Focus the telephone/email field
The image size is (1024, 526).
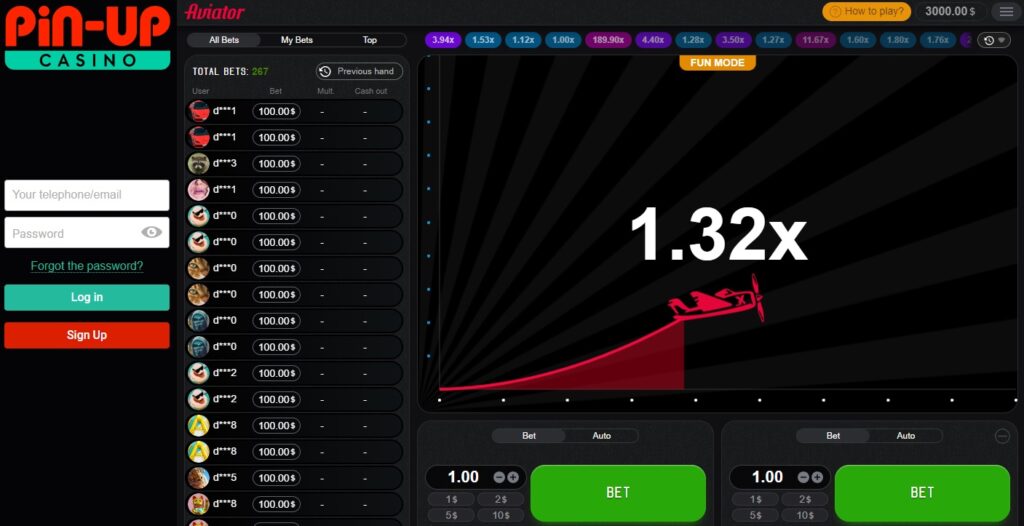tap(87, 195)
